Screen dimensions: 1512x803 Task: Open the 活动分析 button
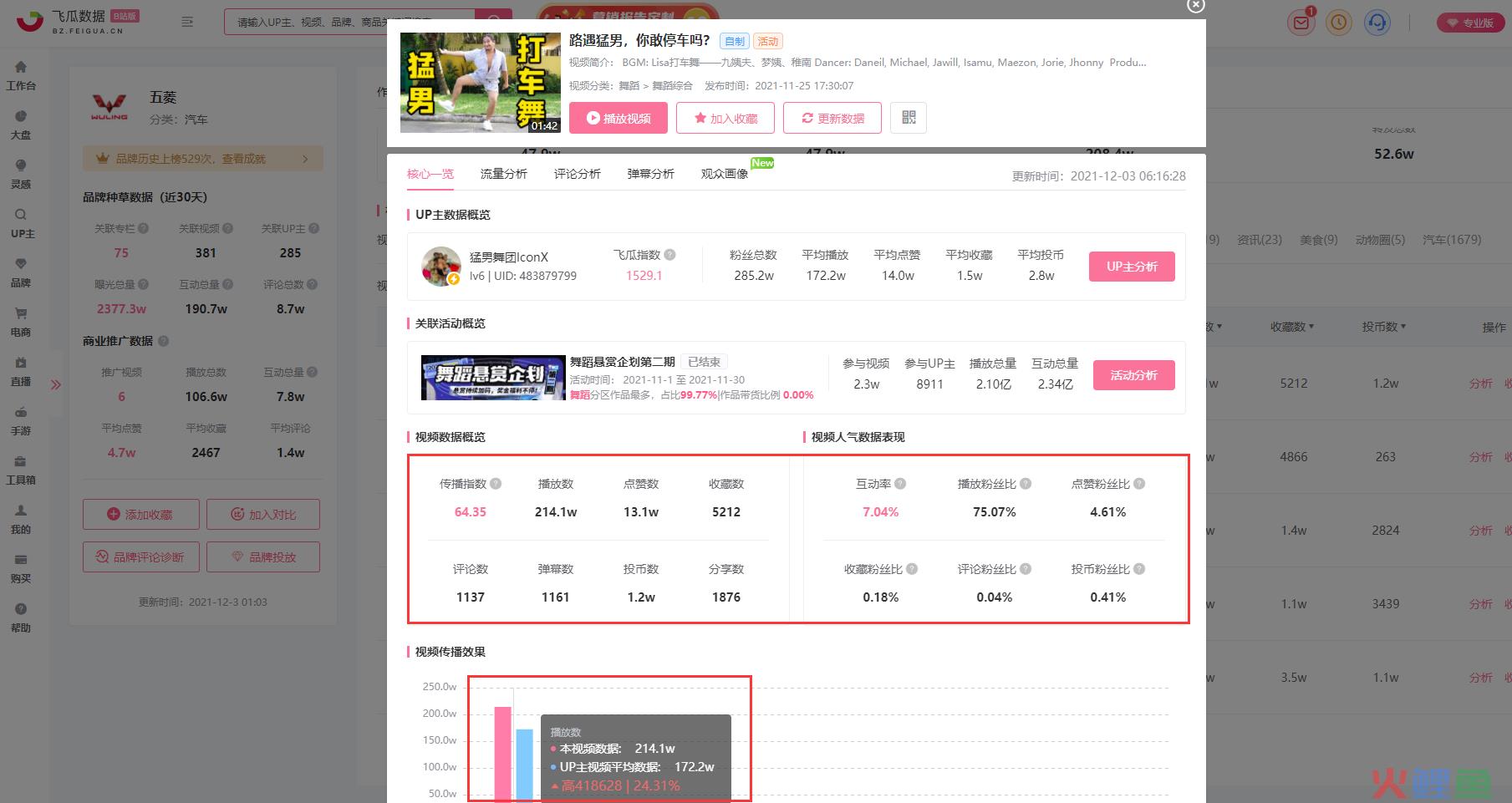point(1133,375)
